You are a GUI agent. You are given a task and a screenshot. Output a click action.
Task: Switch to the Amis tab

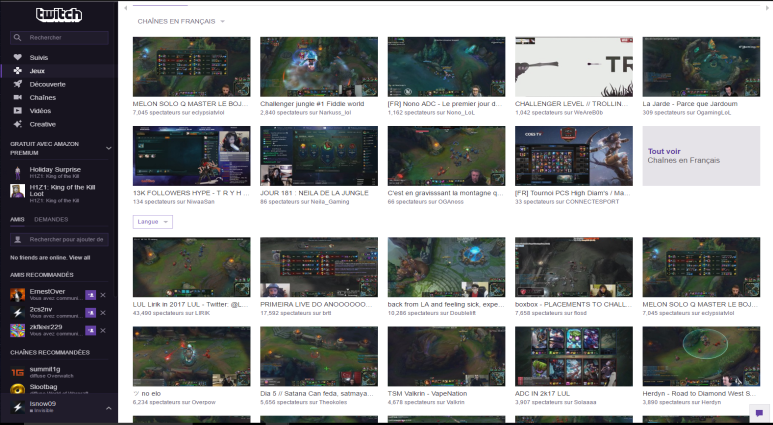pyautogui.click(x=17, y=219)
